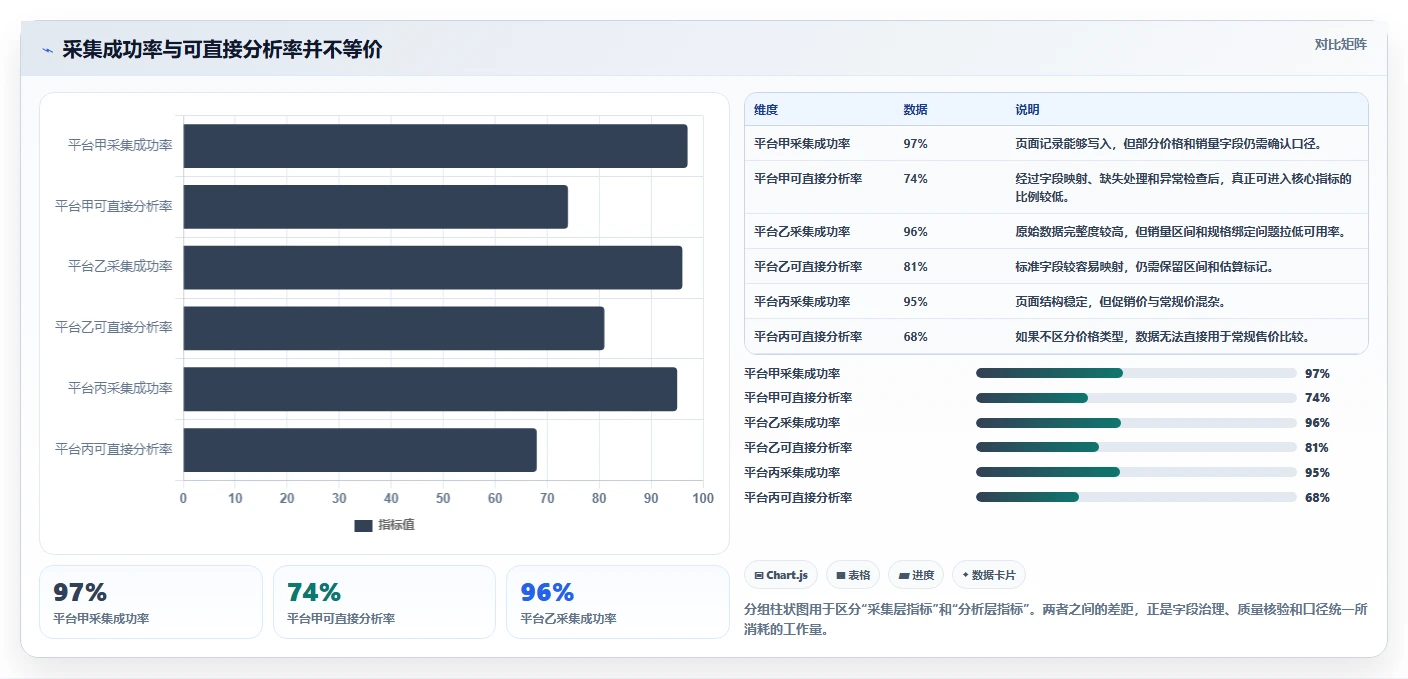Click the description starting 原始数据完整度较高
The image size is (1408, 679).
tap(1180, 232)
